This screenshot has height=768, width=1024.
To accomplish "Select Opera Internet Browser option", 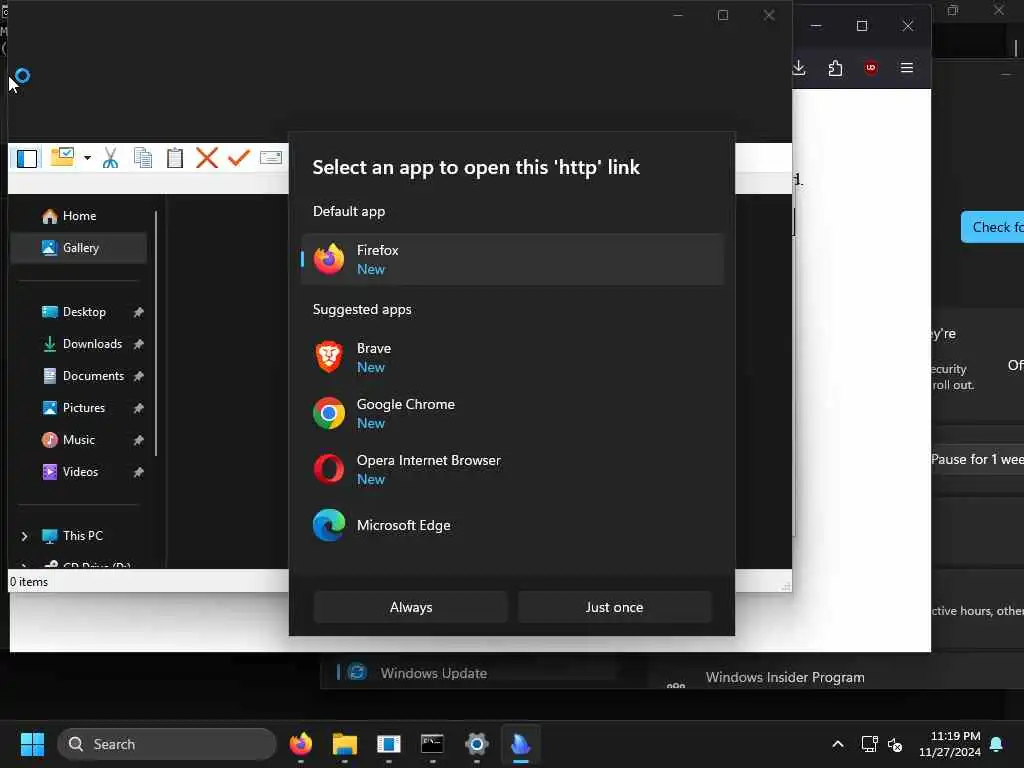I will pos(512,470).
